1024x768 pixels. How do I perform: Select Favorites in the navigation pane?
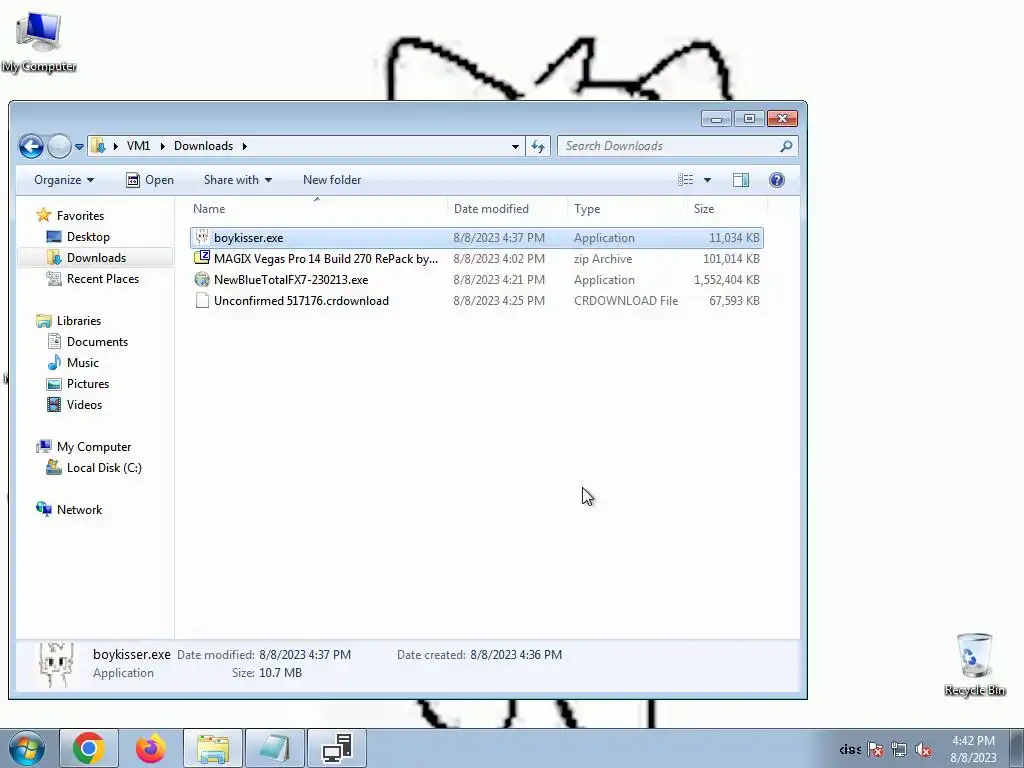click(x=71, y=216)
